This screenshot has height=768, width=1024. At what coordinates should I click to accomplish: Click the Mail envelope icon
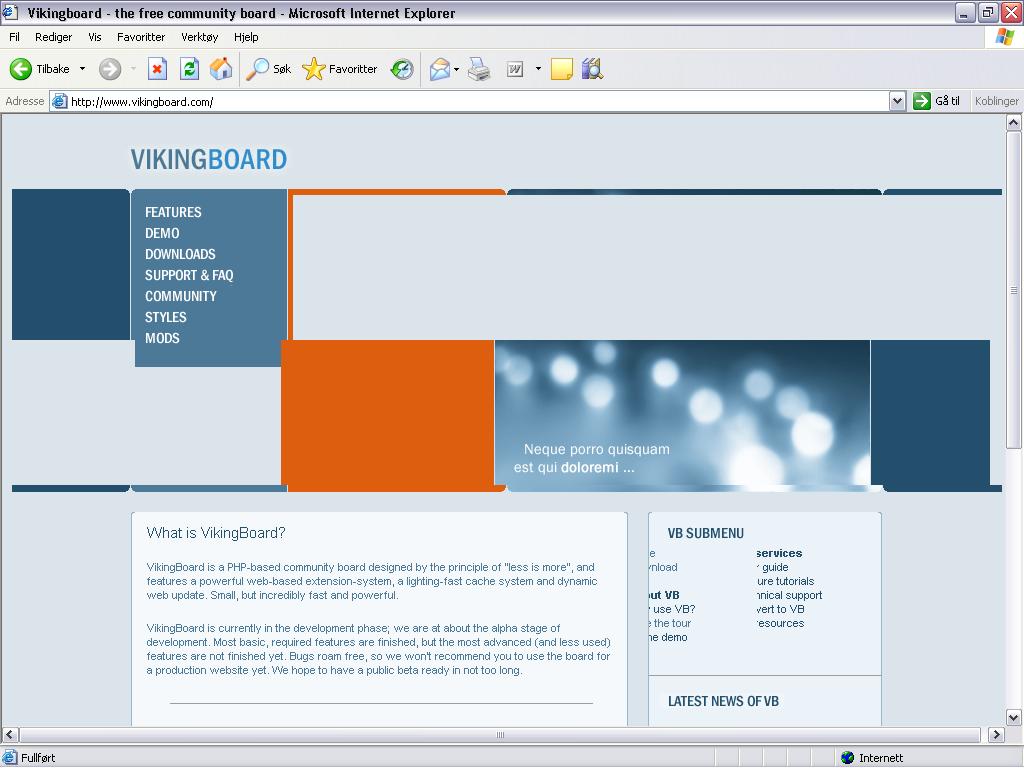point(440,69)
